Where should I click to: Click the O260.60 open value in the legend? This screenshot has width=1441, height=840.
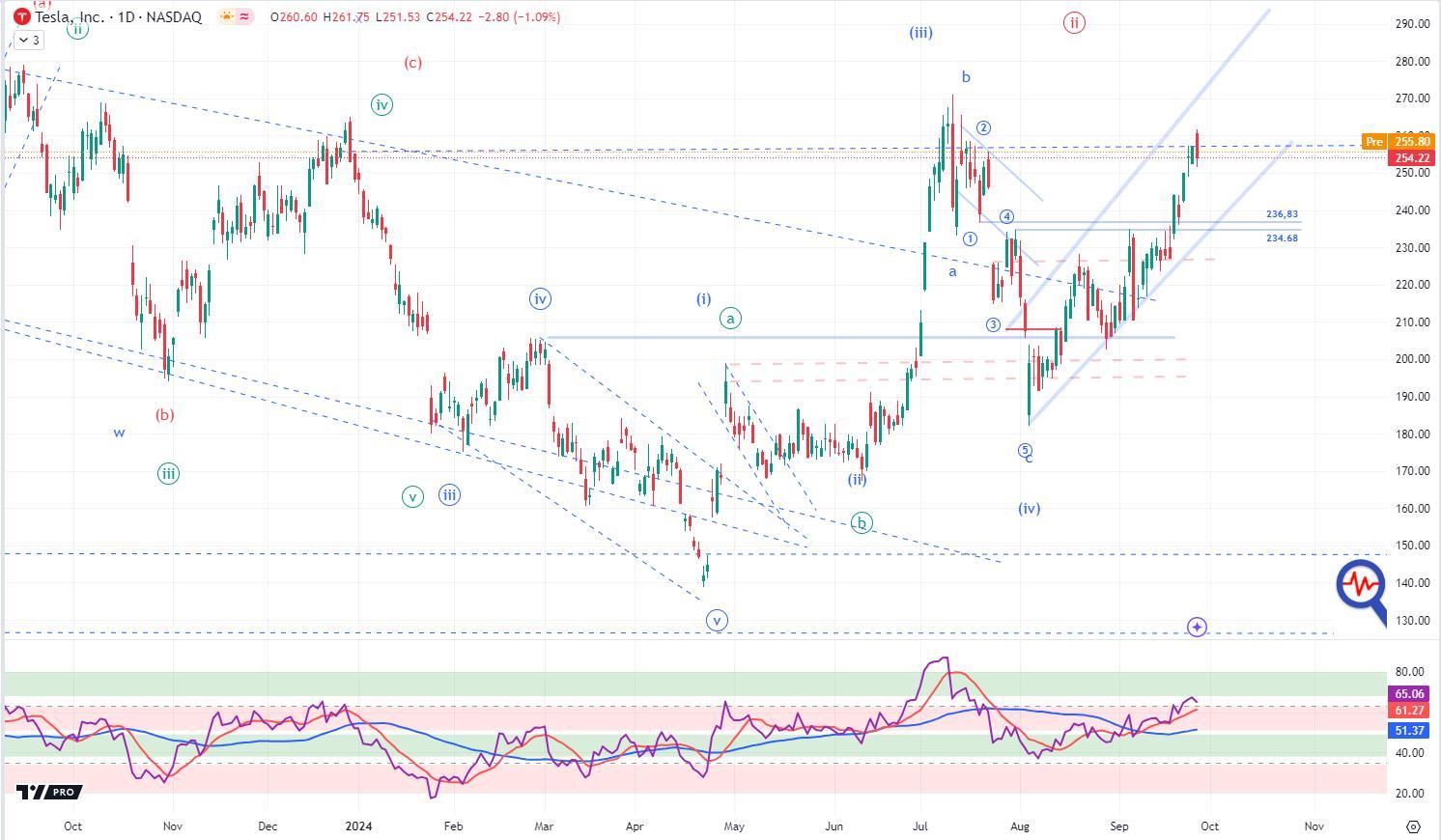click(296, 17)
